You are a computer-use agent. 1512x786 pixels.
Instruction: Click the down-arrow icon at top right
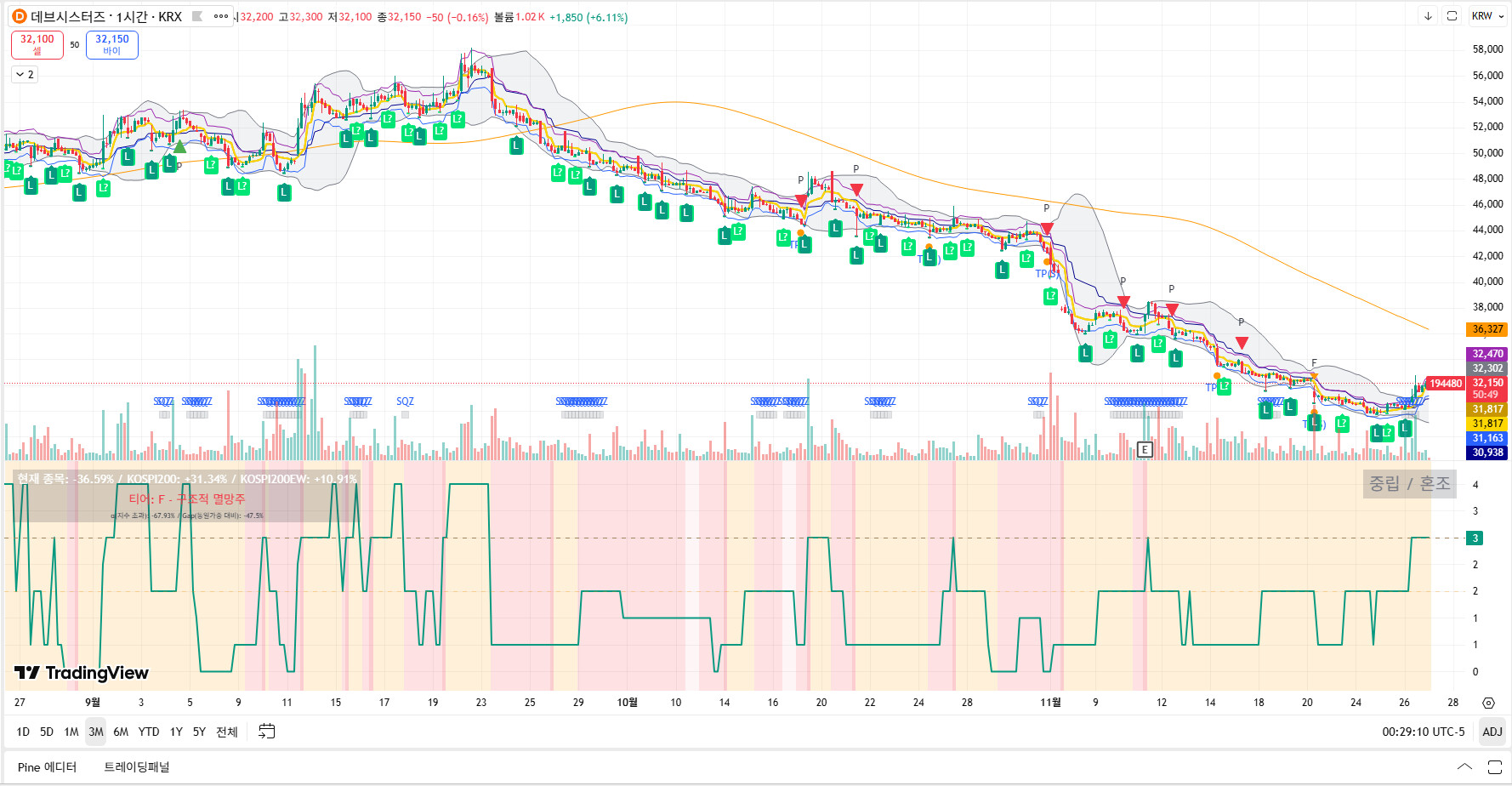(x=1428, y=16)
